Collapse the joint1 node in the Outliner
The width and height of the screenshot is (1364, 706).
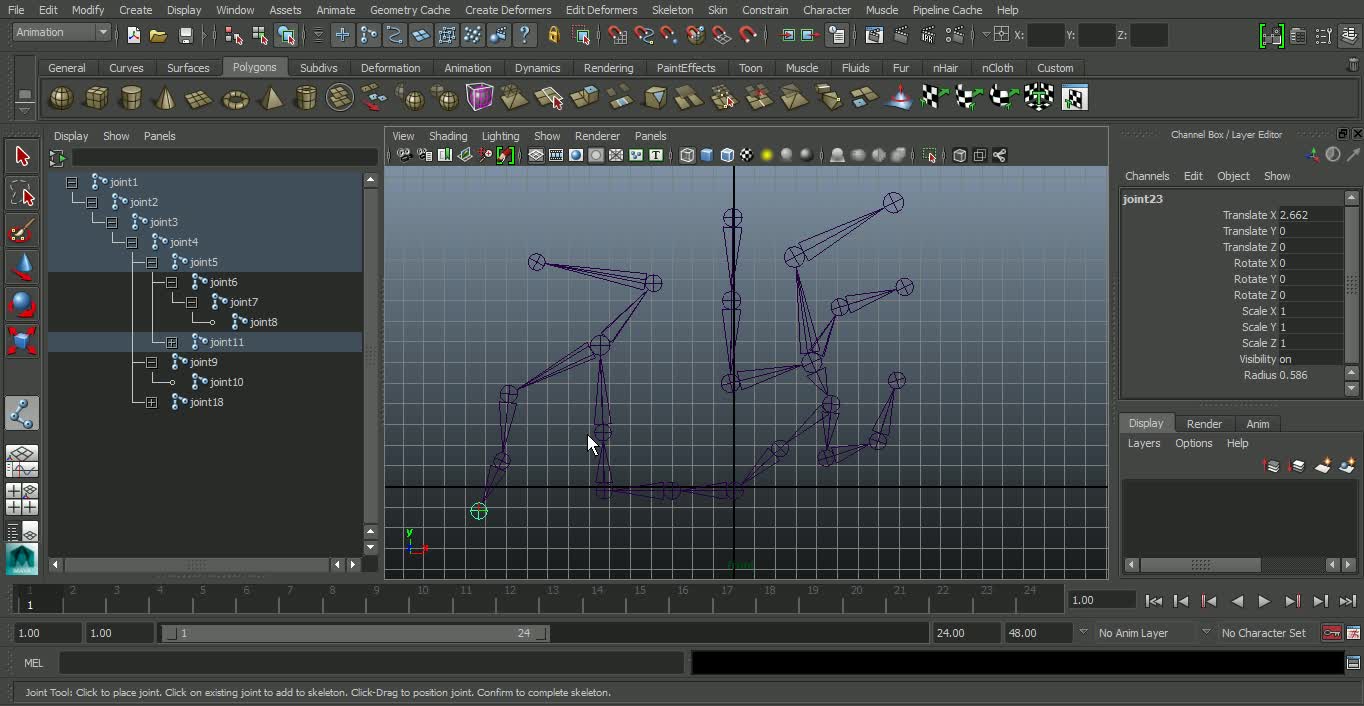coord(72,182)
